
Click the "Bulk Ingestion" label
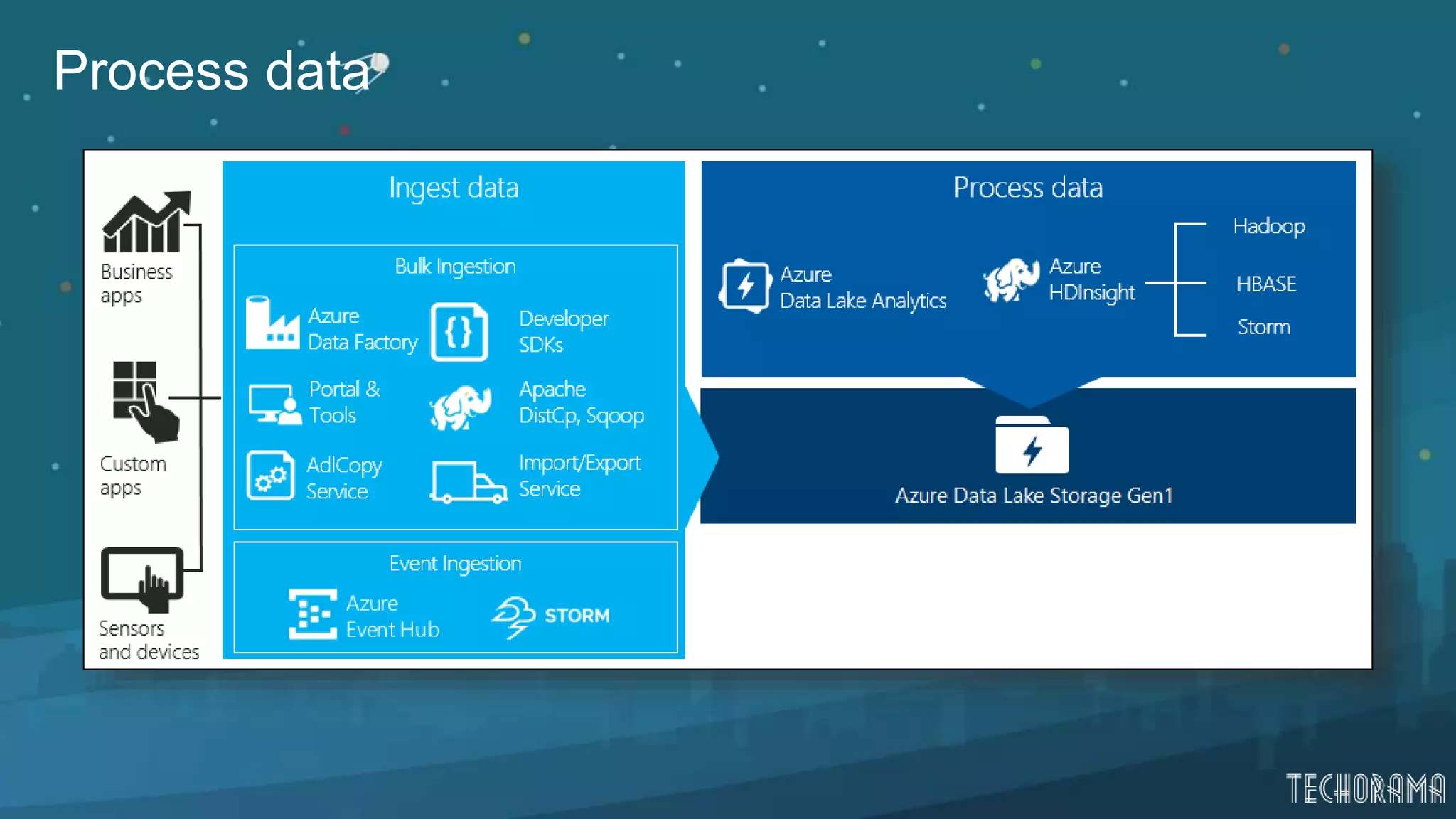point(455,267)
